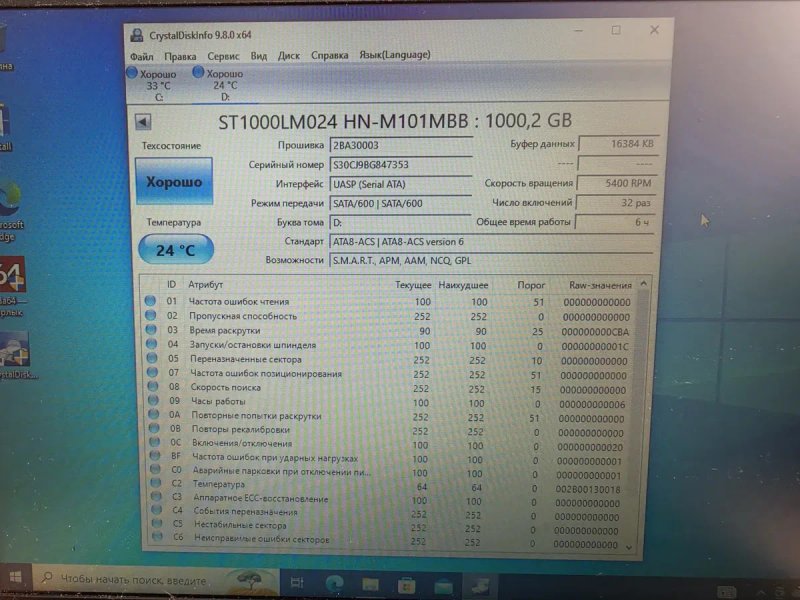Screen dimensions: 800x600
Task: Click the Стандарт field ATA8-ACS
Action: (491, 242)
